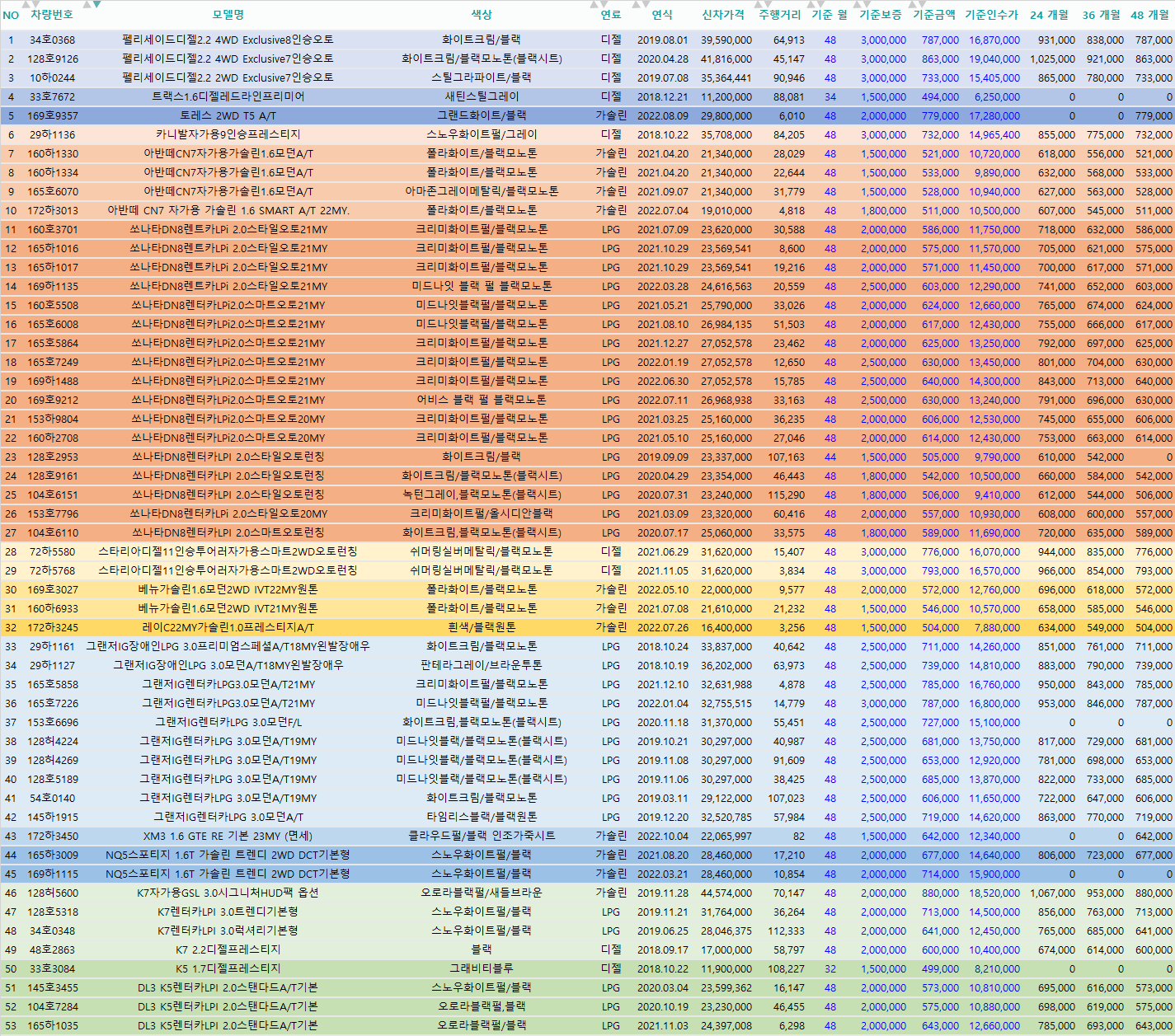The height and width of the screenshot is (1036, 1175).
Task: Click plate number 128호9126
Action: tap(53, 59)
